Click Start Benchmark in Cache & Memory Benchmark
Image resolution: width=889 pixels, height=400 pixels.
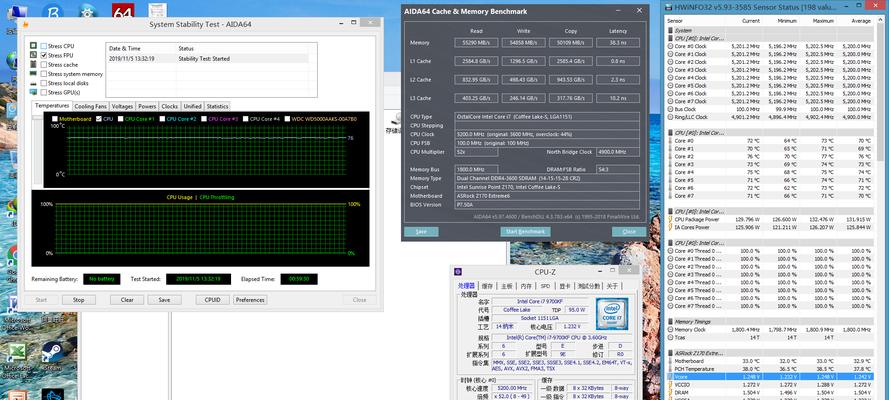[x=526, y=232]
